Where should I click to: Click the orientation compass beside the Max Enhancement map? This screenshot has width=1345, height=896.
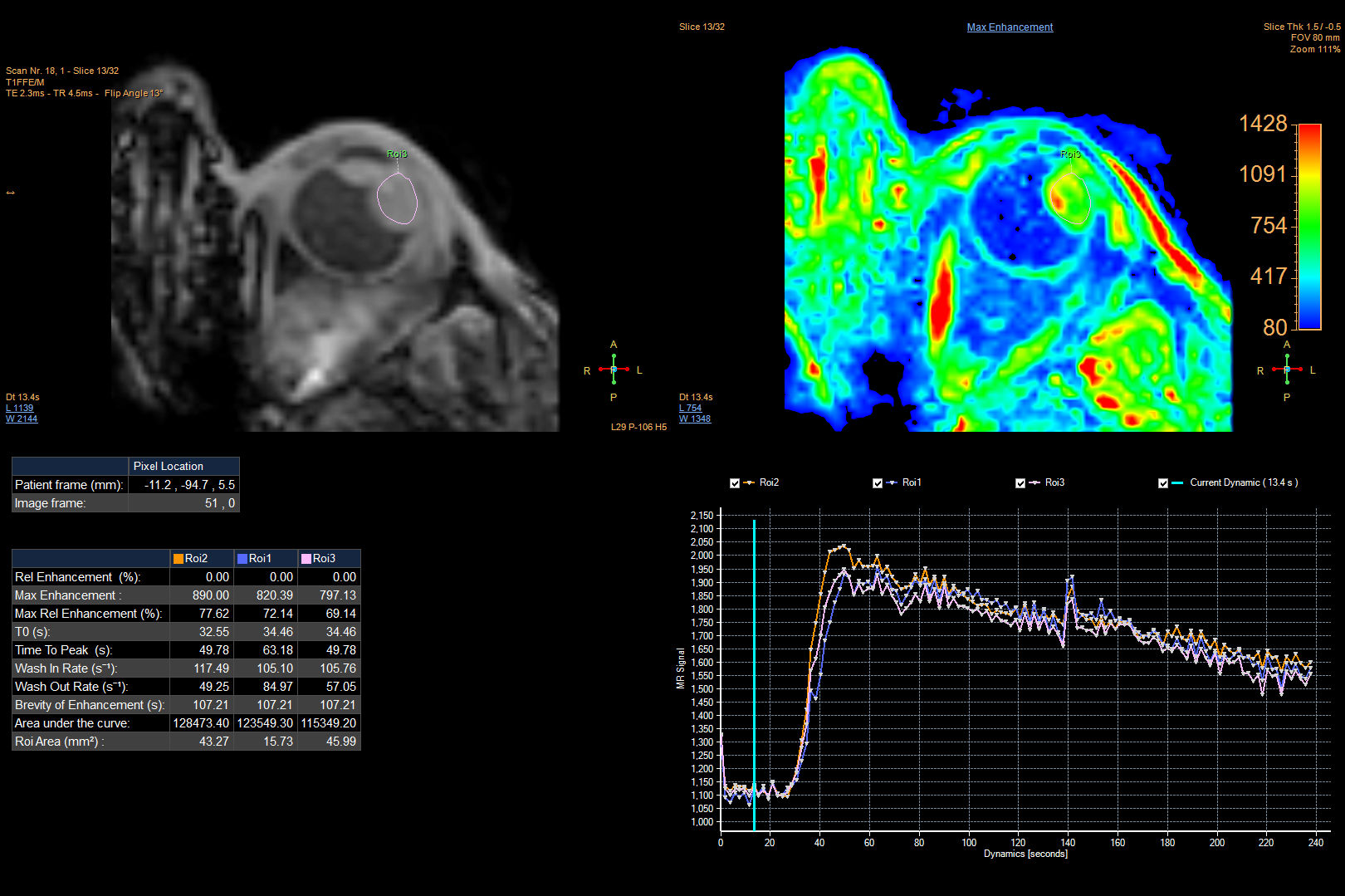pyautogui.click(x=1287, y=370)
